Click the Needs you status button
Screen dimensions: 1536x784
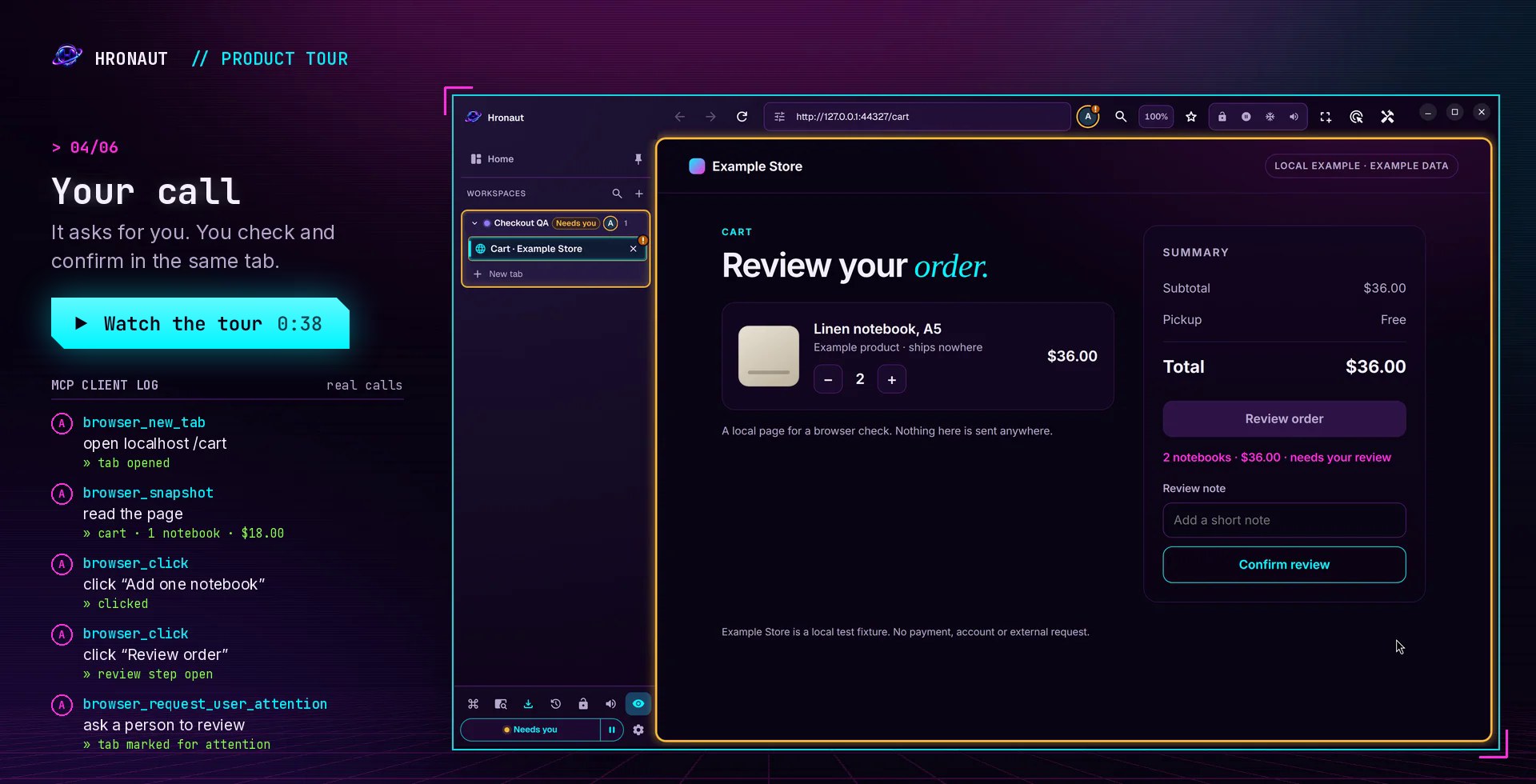[x=530, y=730]
